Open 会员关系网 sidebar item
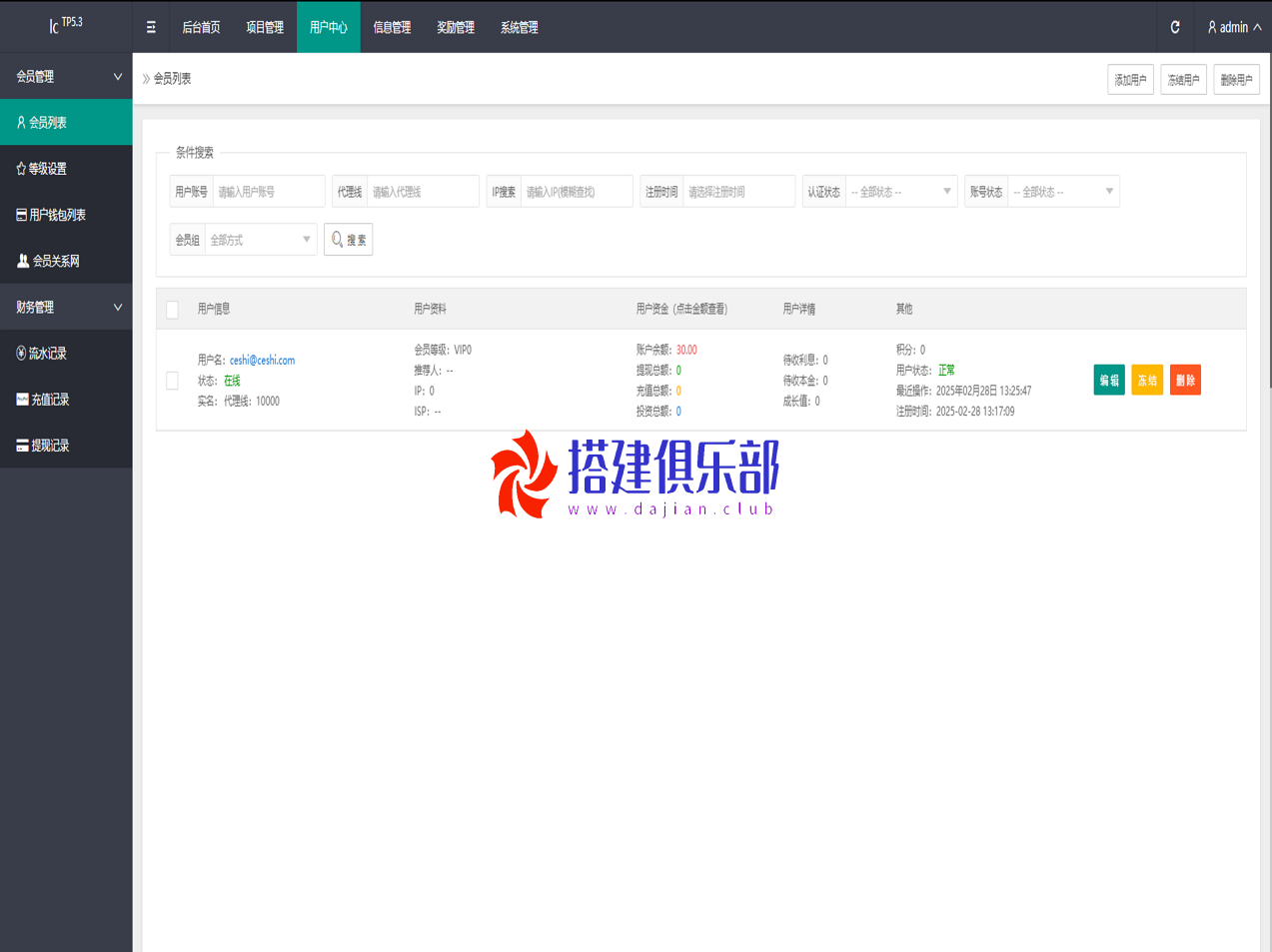 (x=66, y=261)
